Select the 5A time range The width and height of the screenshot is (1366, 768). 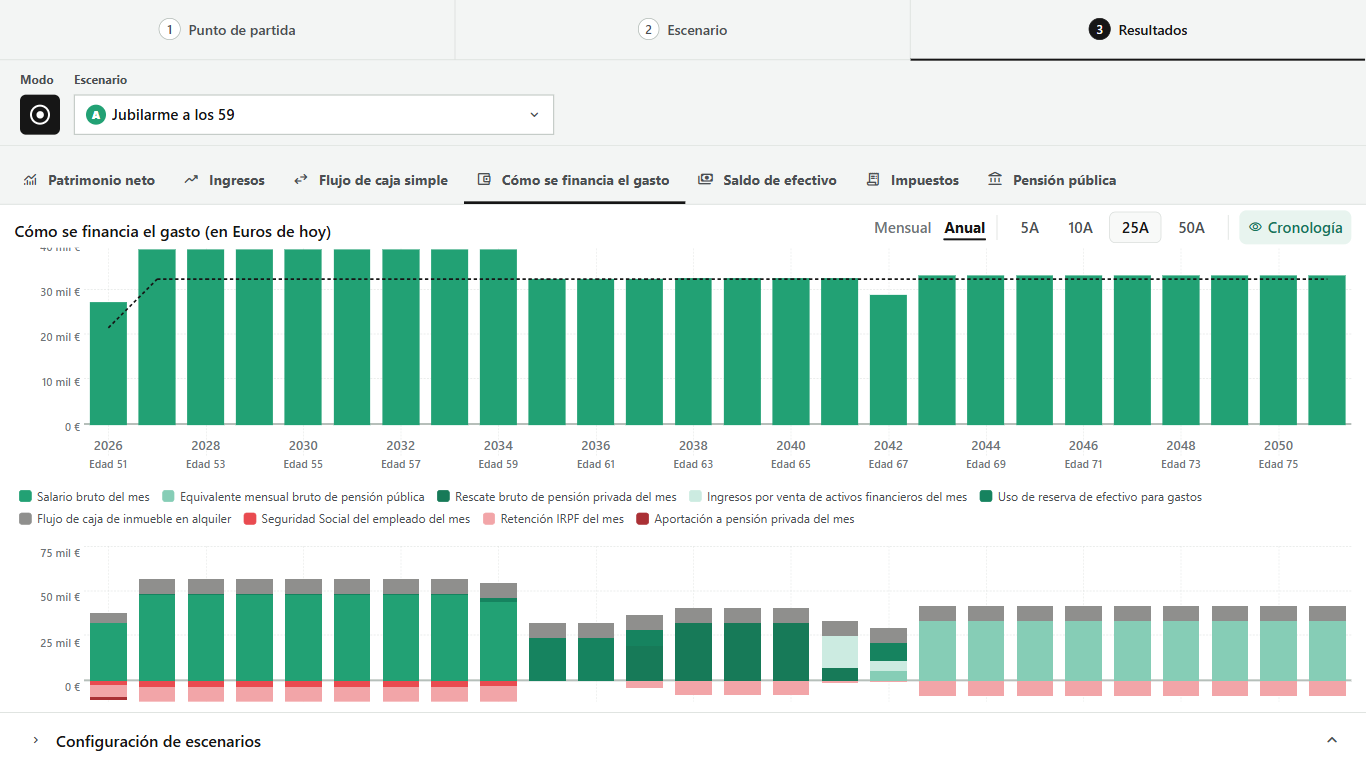(x=1029, y=228)
